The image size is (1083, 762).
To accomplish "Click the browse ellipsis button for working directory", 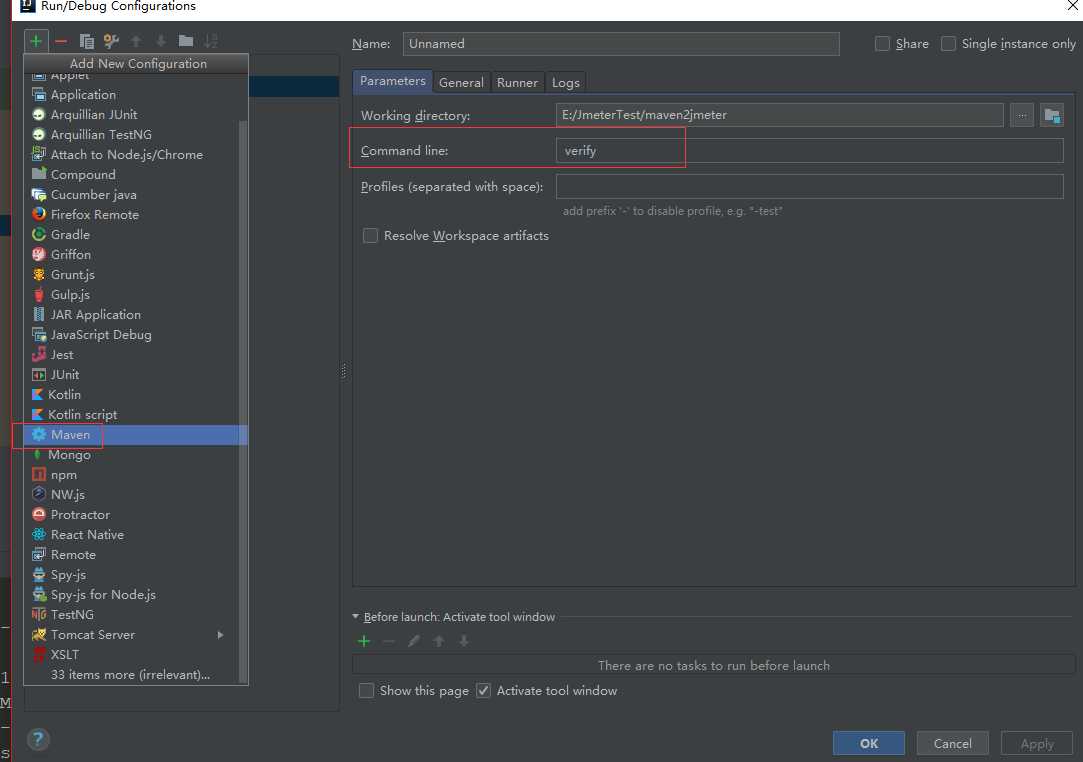I will (x=1022, y=115).
